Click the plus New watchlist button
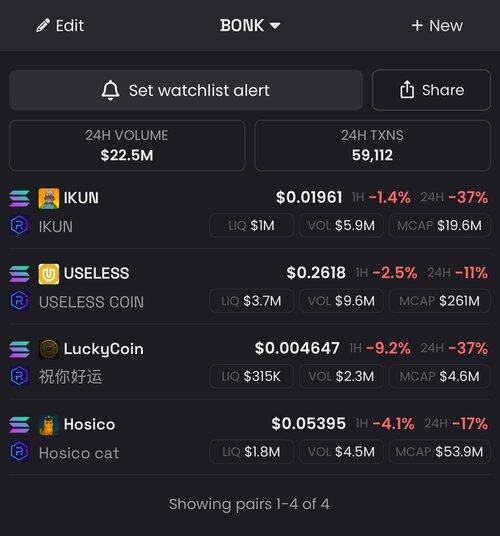500x536 pixels. click(x=437, y=26)
